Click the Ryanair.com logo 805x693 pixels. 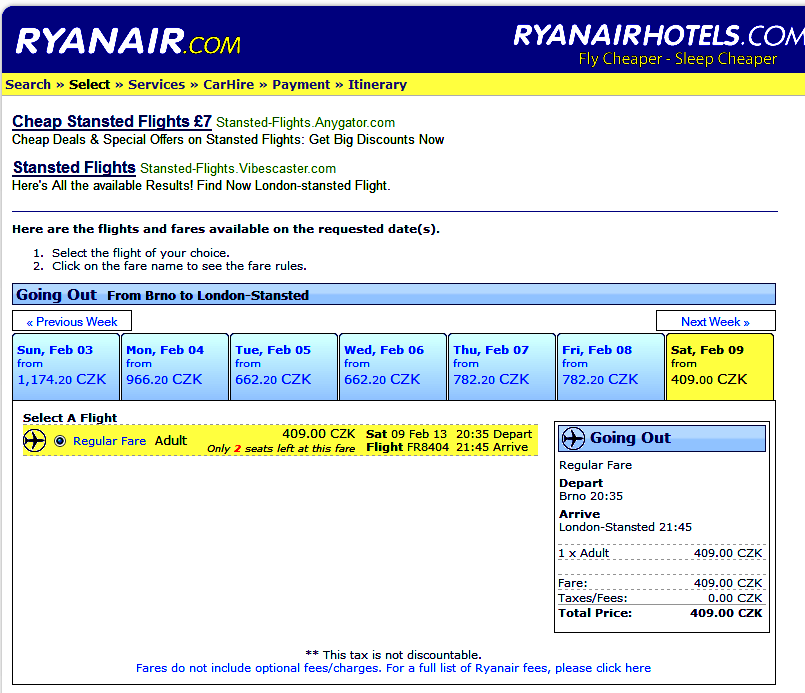[128, 41]
